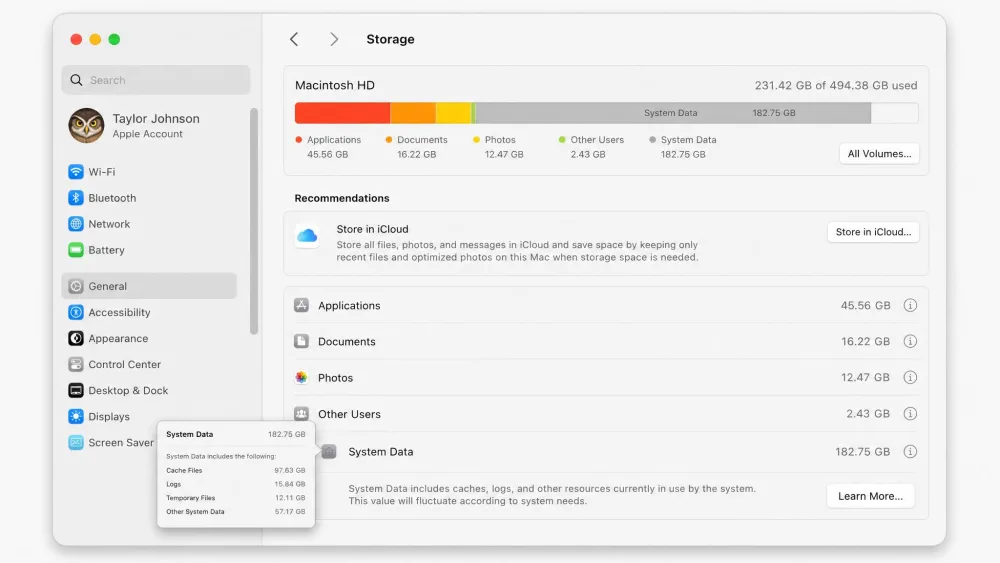
Task: Click the System Data row icon
Action: (x=329, y=451)
